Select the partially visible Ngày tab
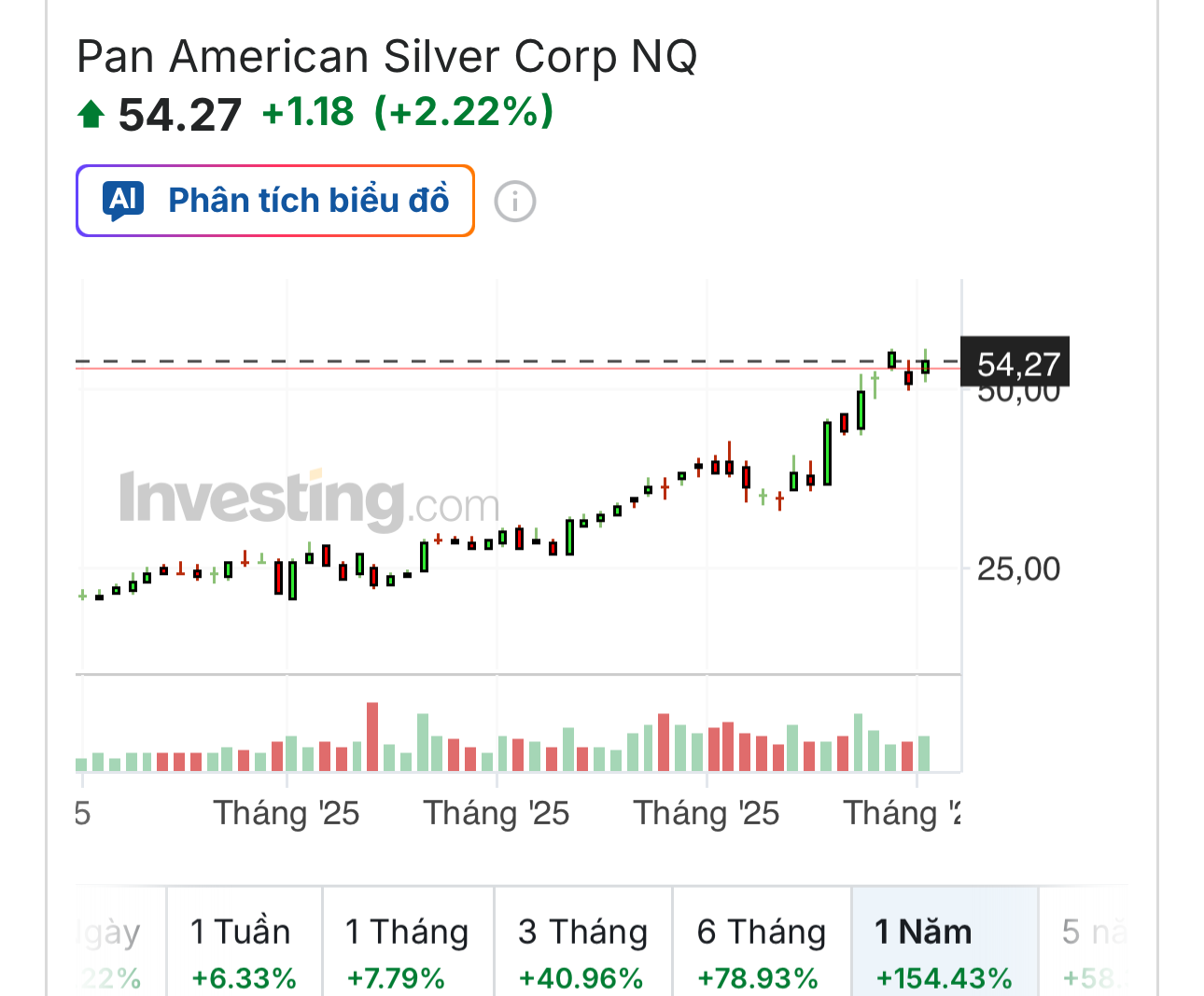Viewport: 1204px width, 996px height. 111,950
